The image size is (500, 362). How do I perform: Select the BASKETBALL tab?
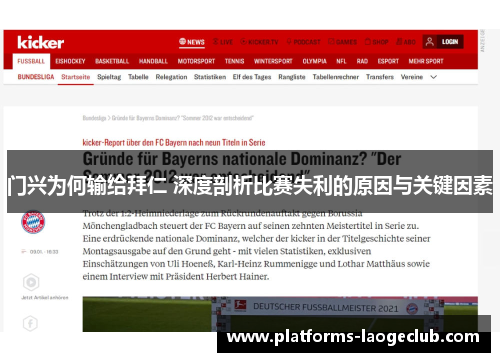click(x=112, y=61)
